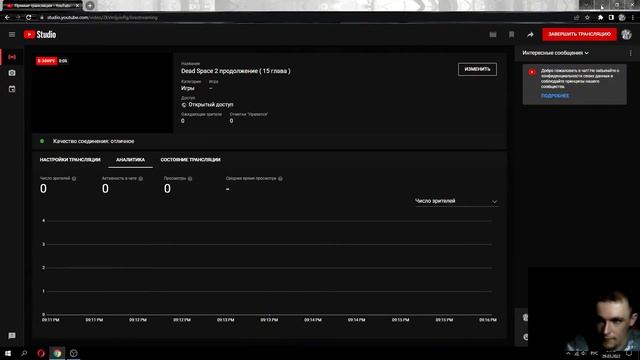Select the Аналитика tab
Screen dimensions: 640x360
click(x=130, y=160)
